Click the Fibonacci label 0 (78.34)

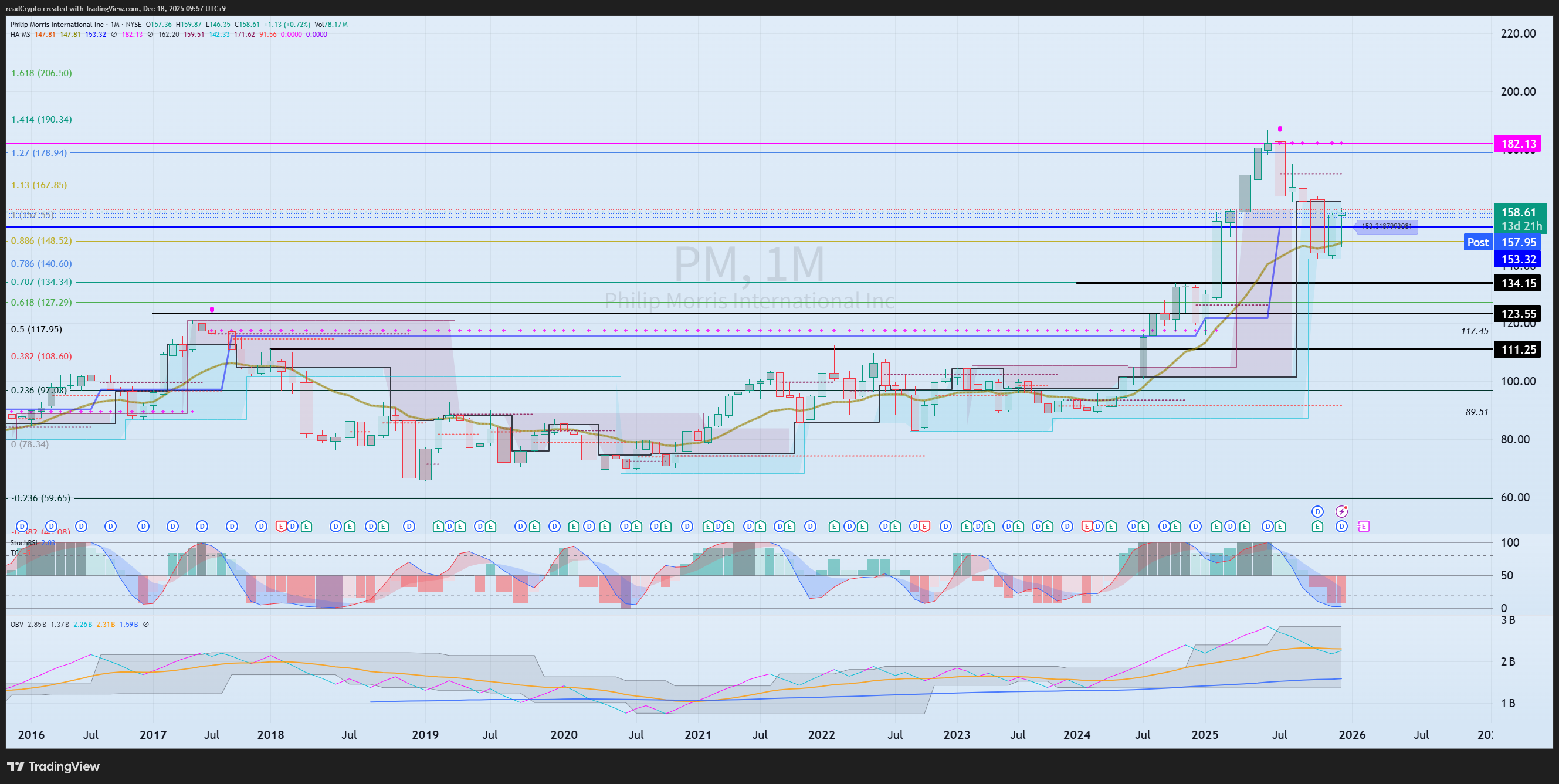tap(30, 443)
